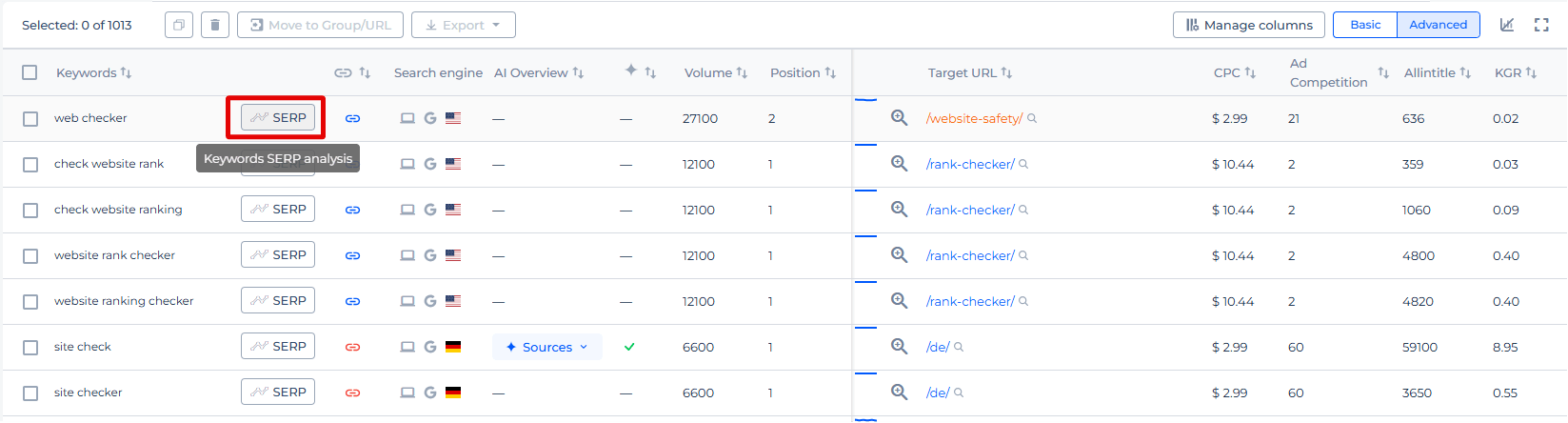Check the check website ranking row checkbox
The width and height of the screenshot is (1568, 423).
30,211
